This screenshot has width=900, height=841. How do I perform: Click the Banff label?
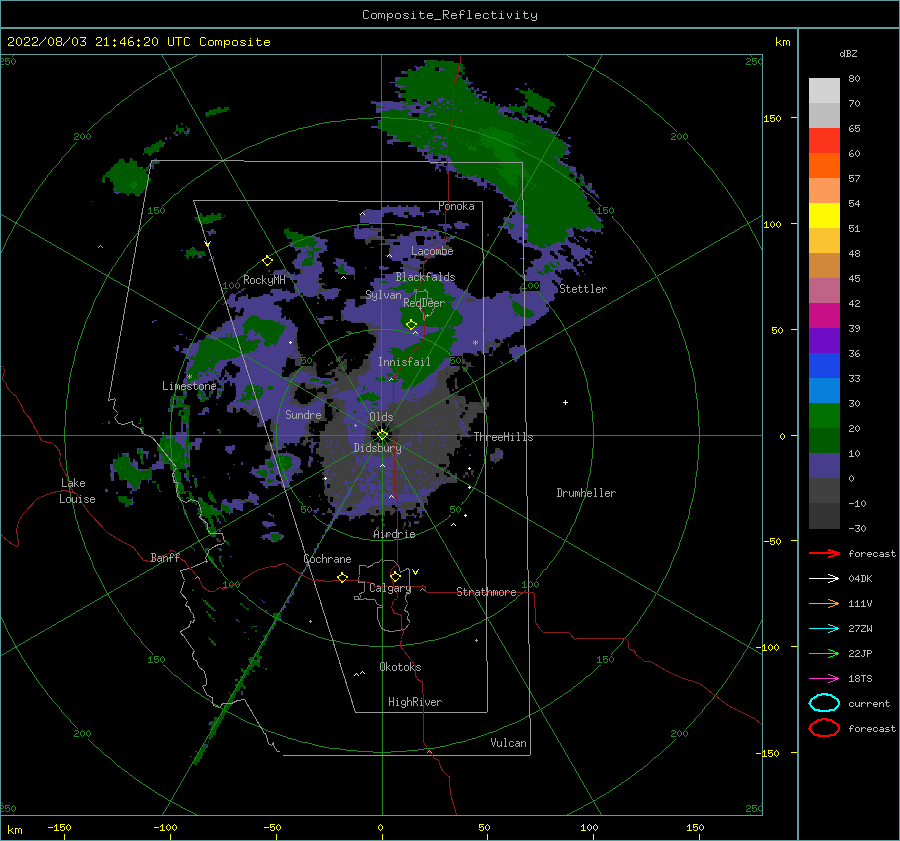(165, 557)
